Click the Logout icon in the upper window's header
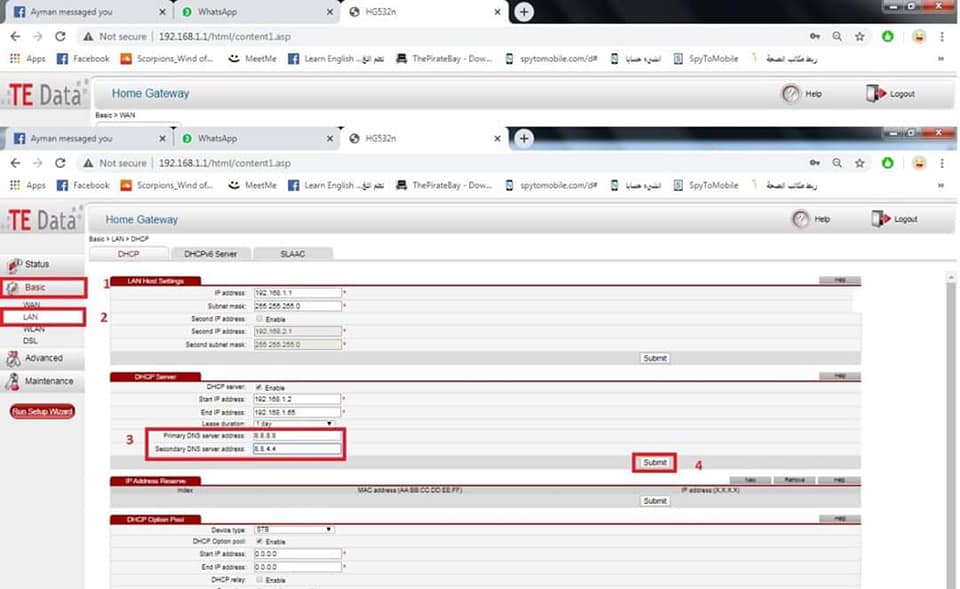The height and width of the screenshot is (589, 960). [x=876, y=93]
